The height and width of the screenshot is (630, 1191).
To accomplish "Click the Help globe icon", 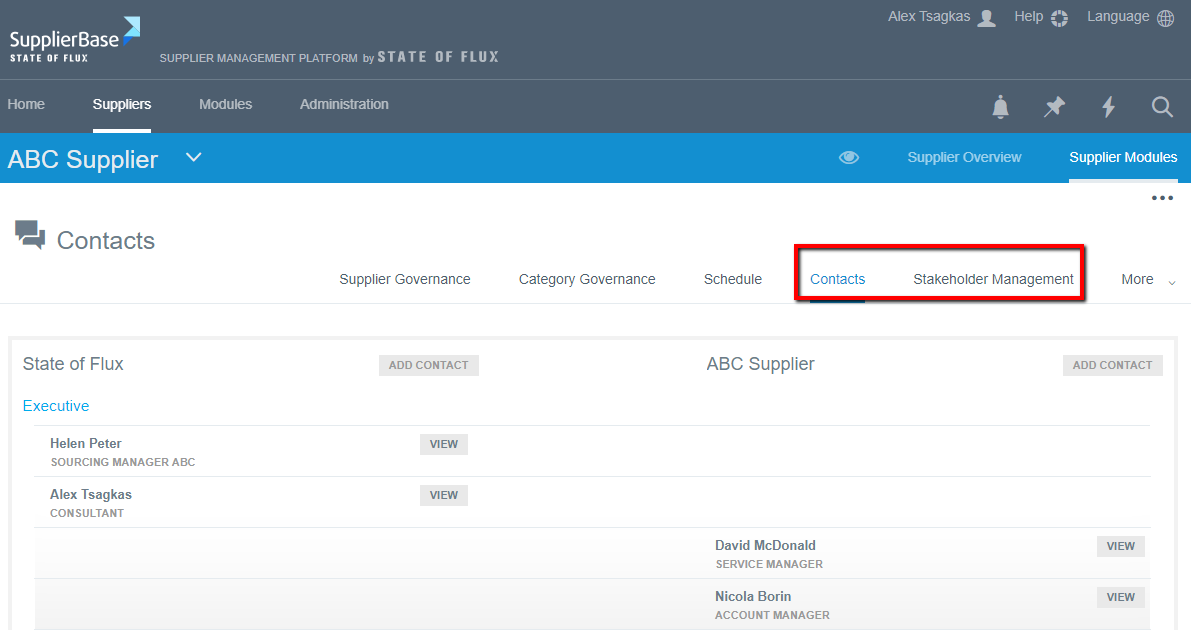I will [1058, 17].
